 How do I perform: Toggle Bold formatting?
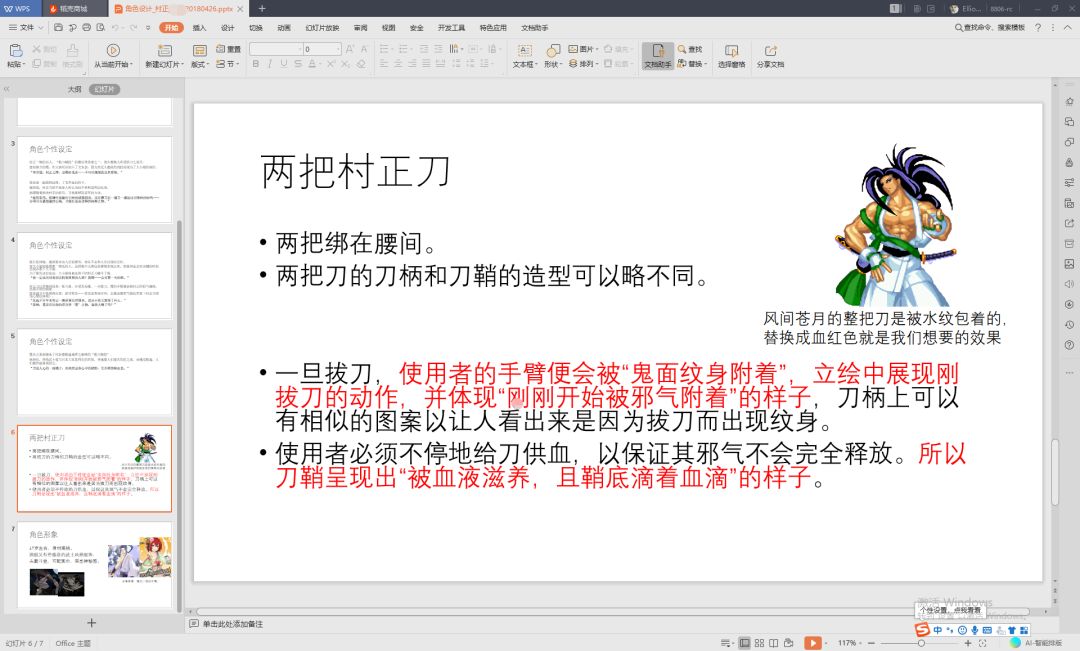click(x=256, y=63)
